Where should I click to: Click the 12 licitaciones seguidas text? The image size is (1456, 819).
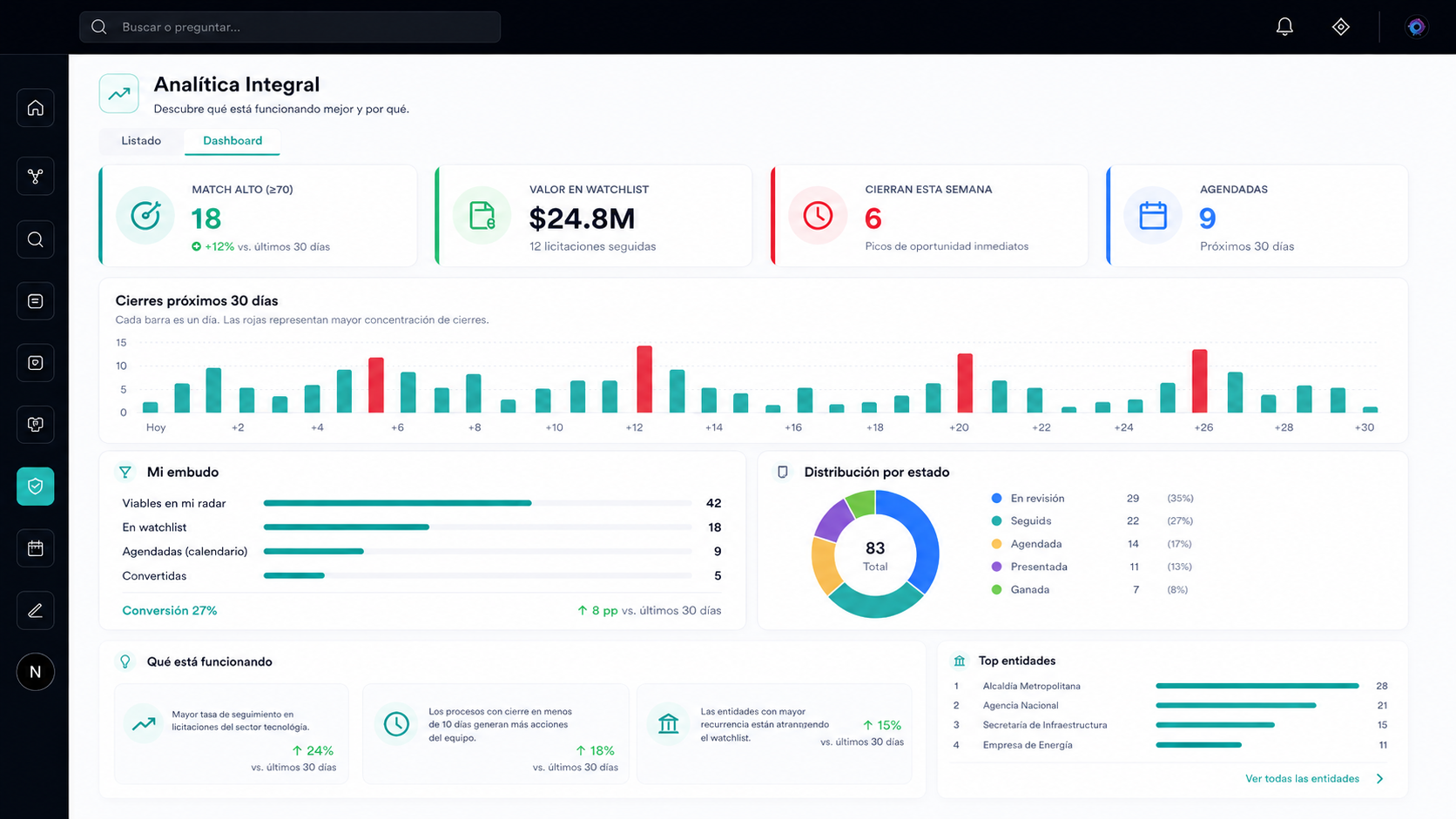click(592, 246)
